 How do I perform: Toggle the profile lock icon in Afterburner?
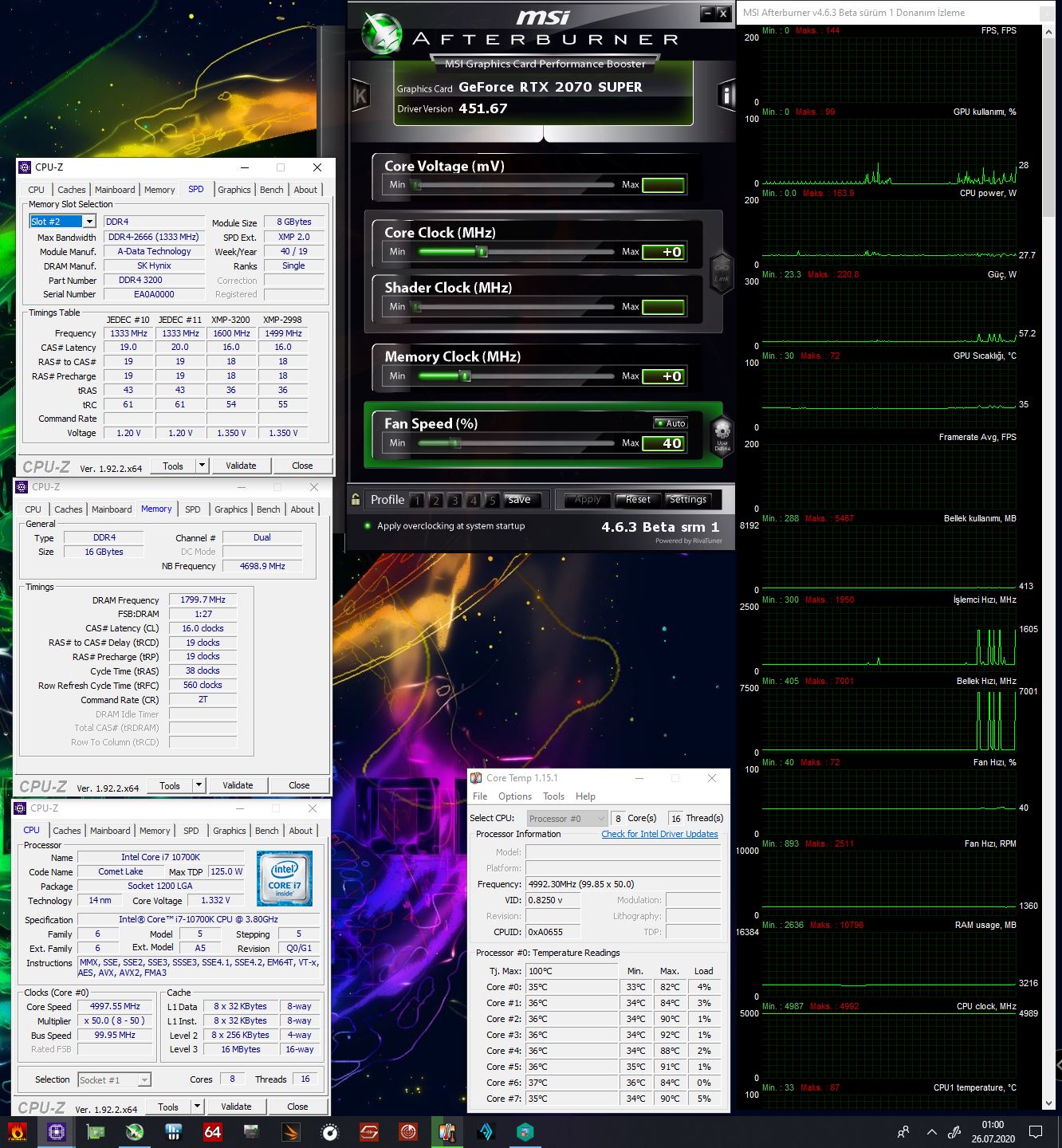coord(356,500)
